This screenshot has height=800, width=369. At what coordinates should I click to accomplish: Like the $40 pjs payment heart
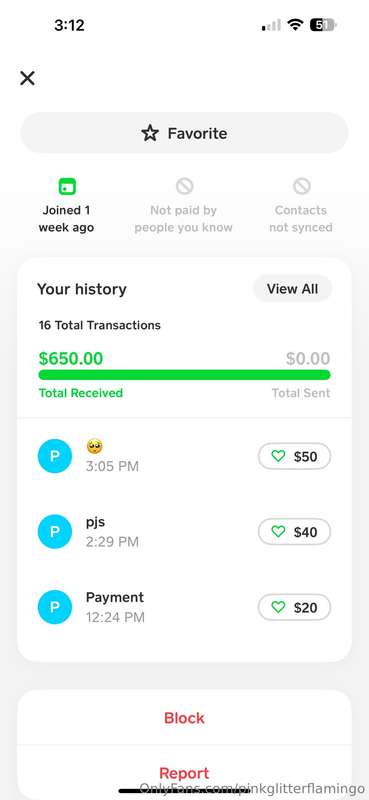click(x=278, y=532)
